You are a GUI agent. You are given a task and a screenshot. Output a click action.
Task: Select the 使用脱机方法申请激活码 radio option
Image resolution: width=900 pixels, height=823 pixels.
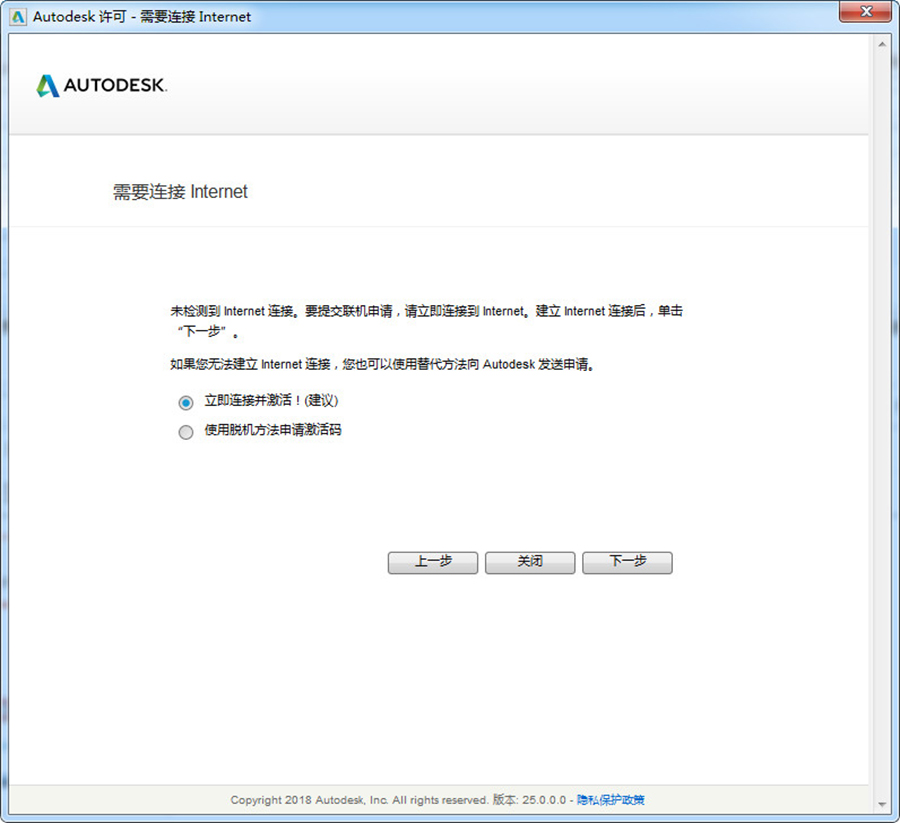185,432
